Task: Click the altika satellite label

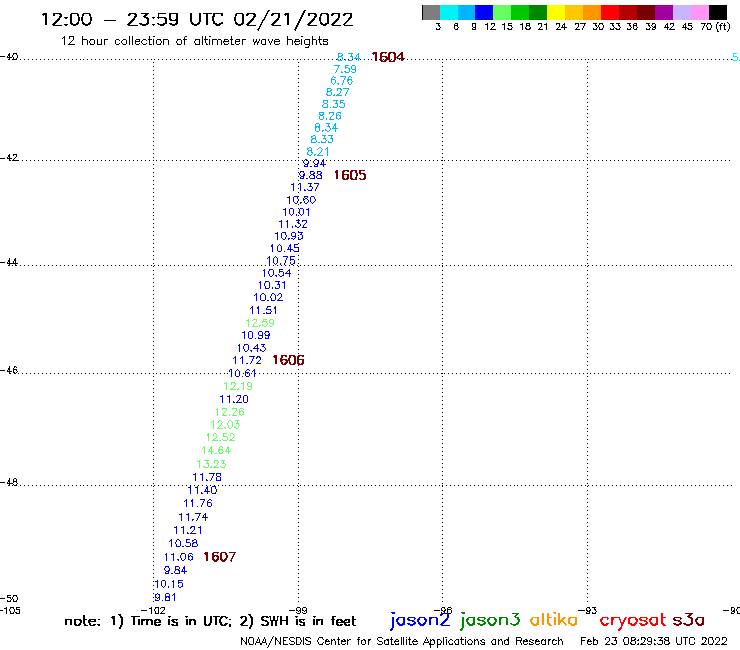Action: pos(554,620)
